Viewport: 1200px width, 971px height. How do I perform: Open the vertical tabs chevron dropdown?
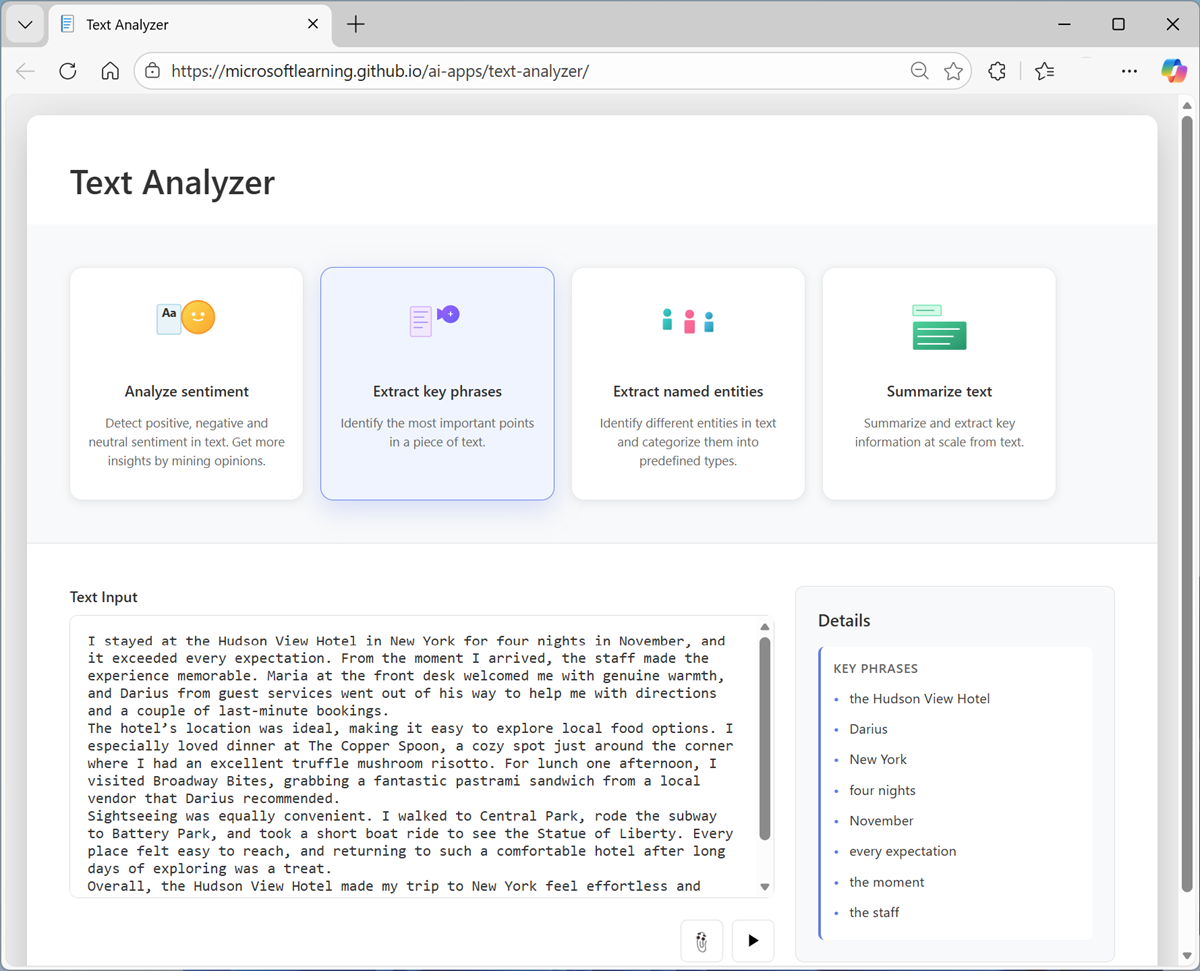pyautogui.click(x=24, y=24)
